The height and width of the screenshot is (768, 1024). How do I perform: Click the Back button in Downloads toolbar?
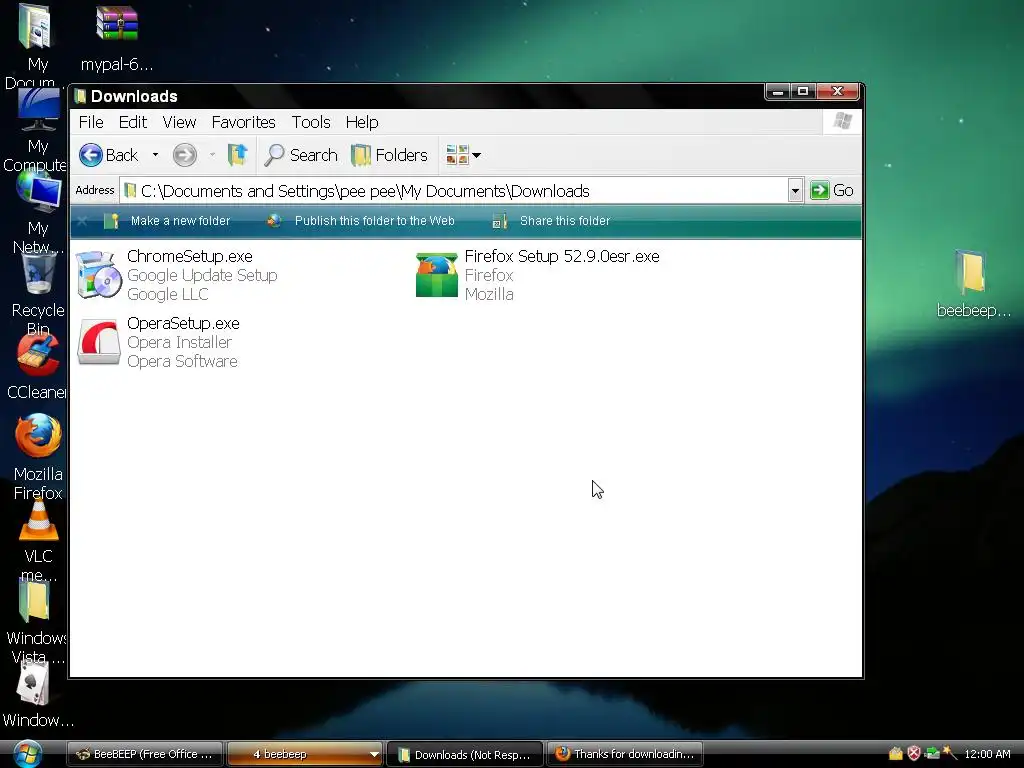pos(108,155)
